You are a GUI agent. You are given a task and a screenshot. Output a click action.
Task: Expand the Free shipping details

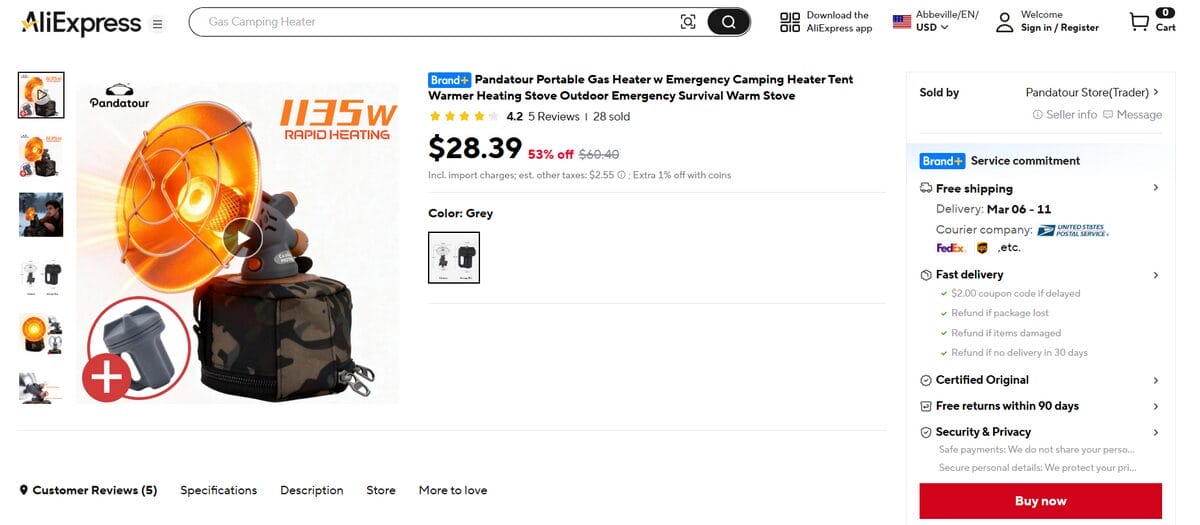[1155, 188]
